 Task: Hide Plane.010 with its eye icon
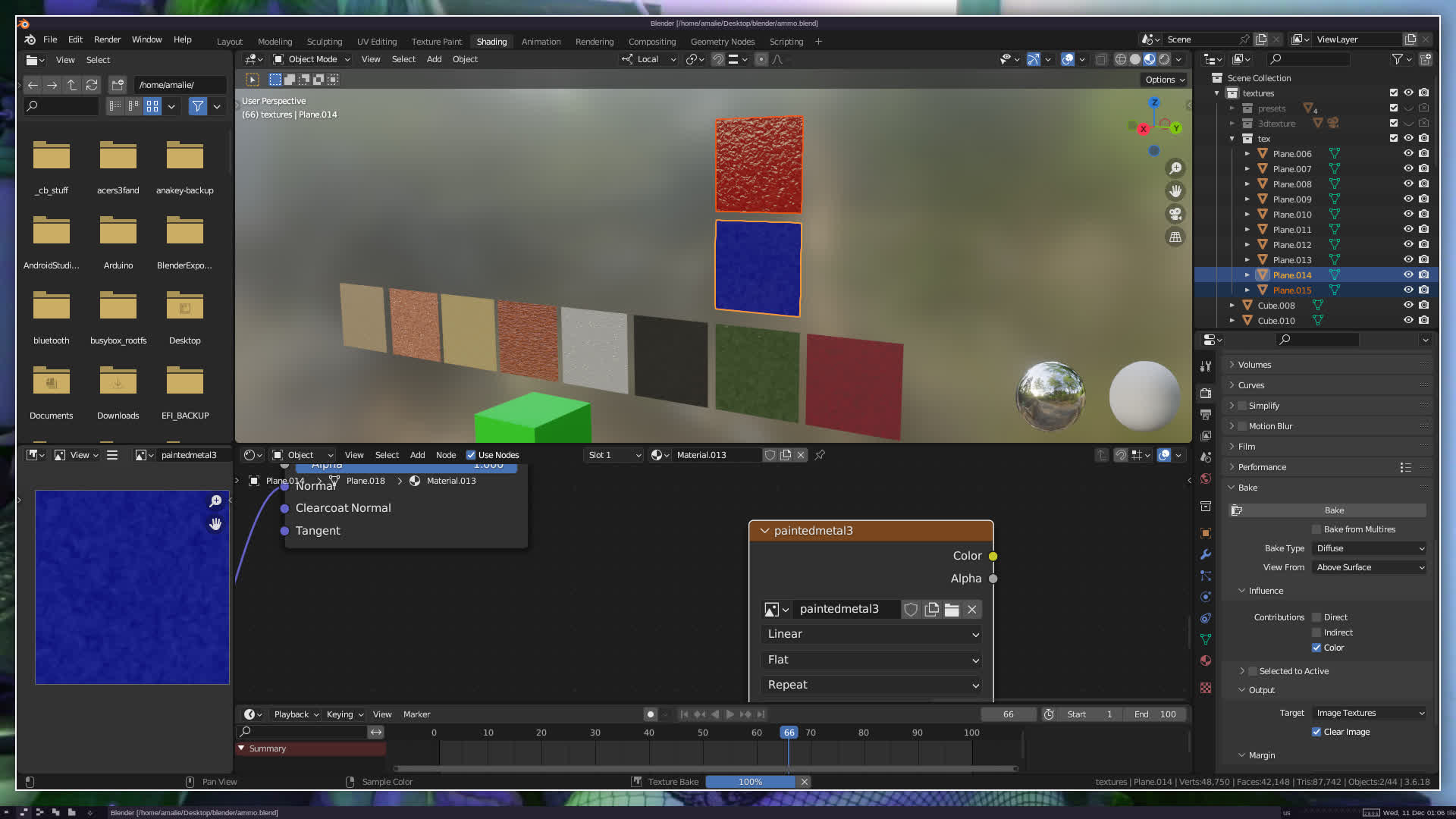(x=1408, y=215)
